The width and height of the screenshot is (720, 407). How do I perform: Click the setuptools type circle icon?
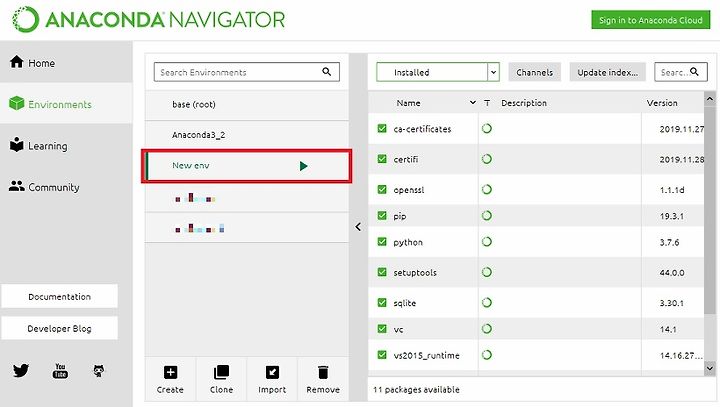tap(487, 272)
